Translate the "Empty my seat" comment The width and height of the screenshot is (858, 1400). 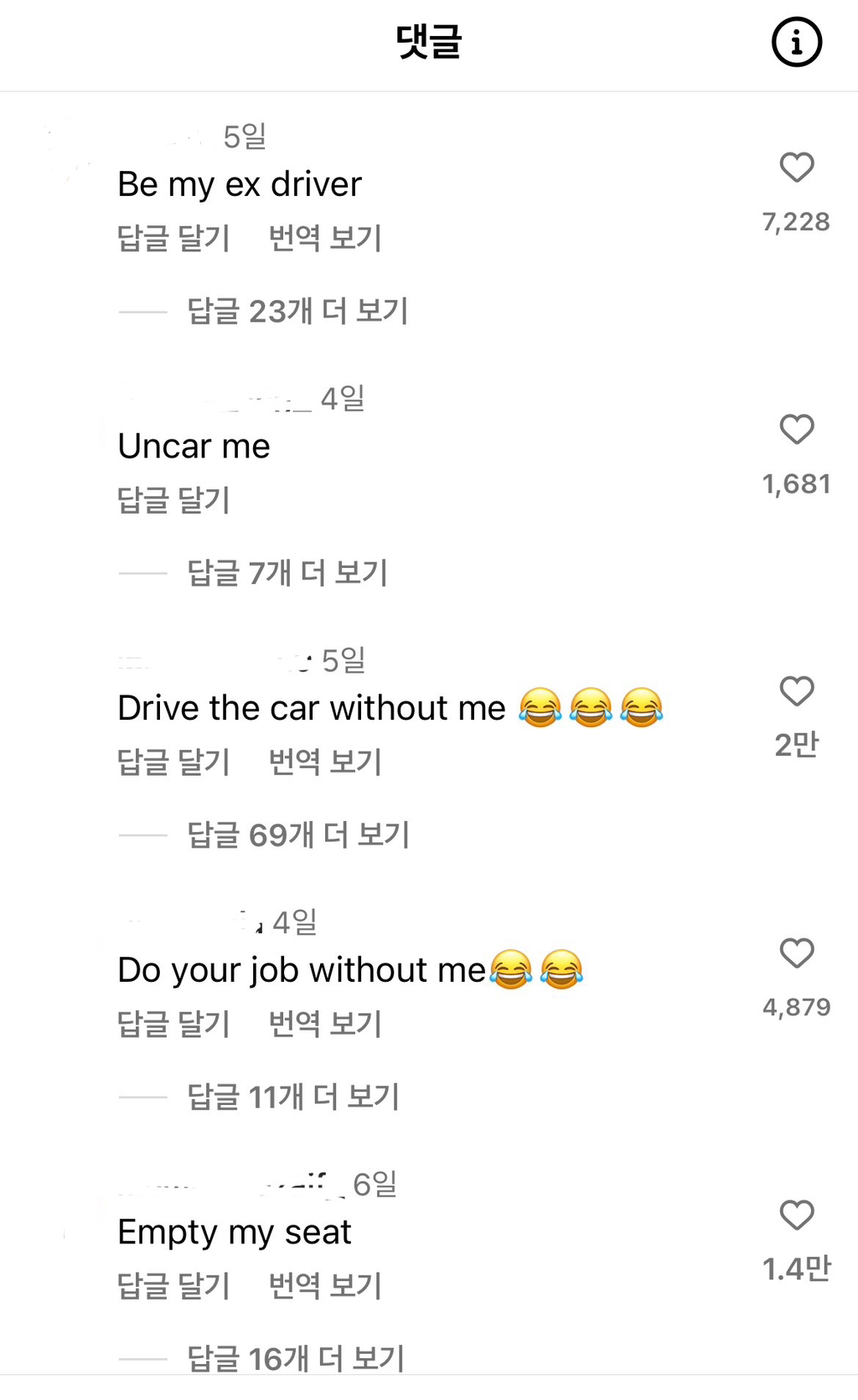(325, 1286)
